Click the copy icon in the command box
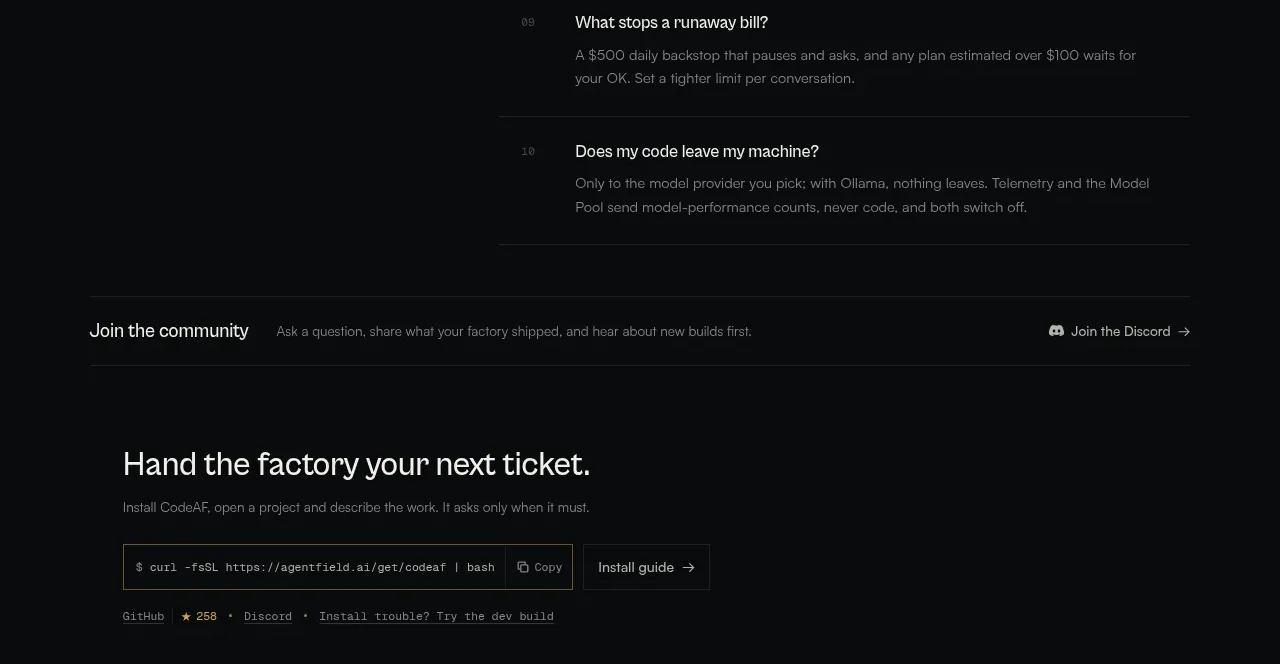The image size is (1280, 664). [523, 567]
